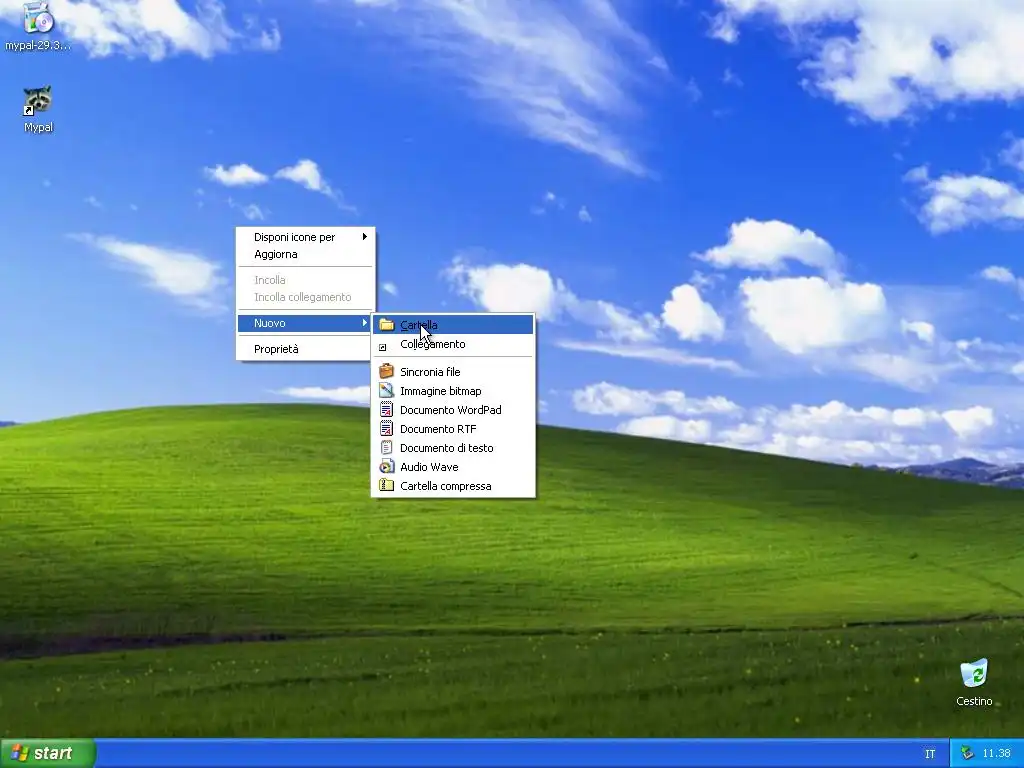Screen dimensions: 1024x768
Task: Select Aggiorna to refresh the desktop
Action: (306, 254)
